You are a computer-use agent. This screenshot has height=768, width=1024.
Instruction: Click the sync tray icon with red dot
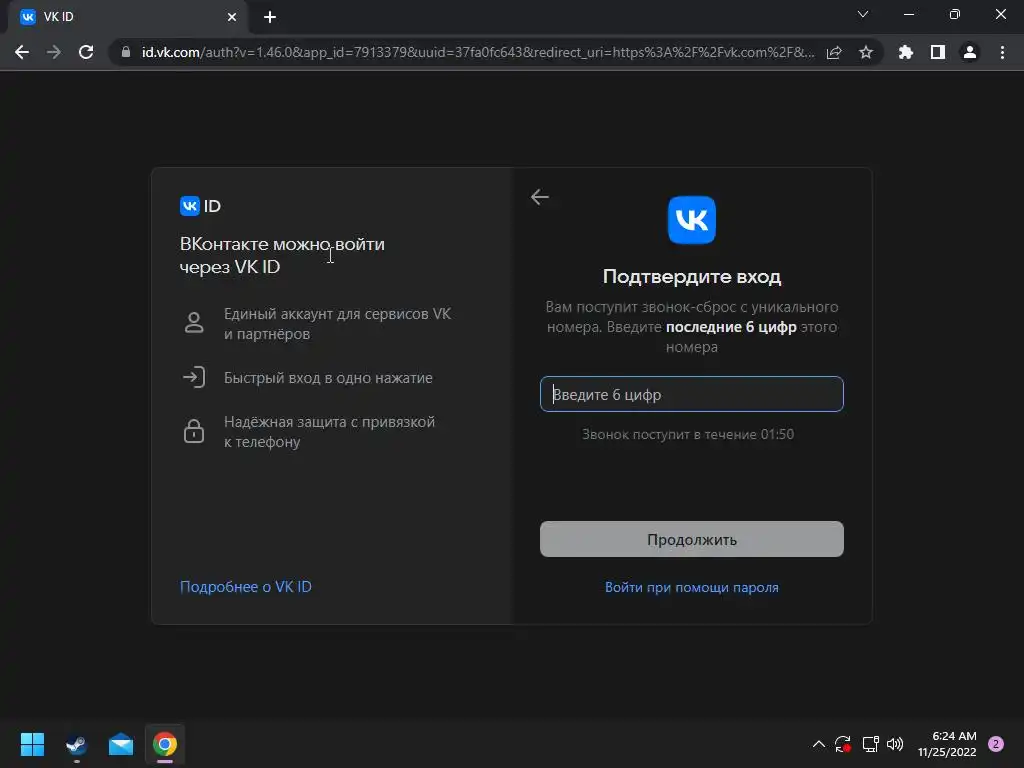843,744
